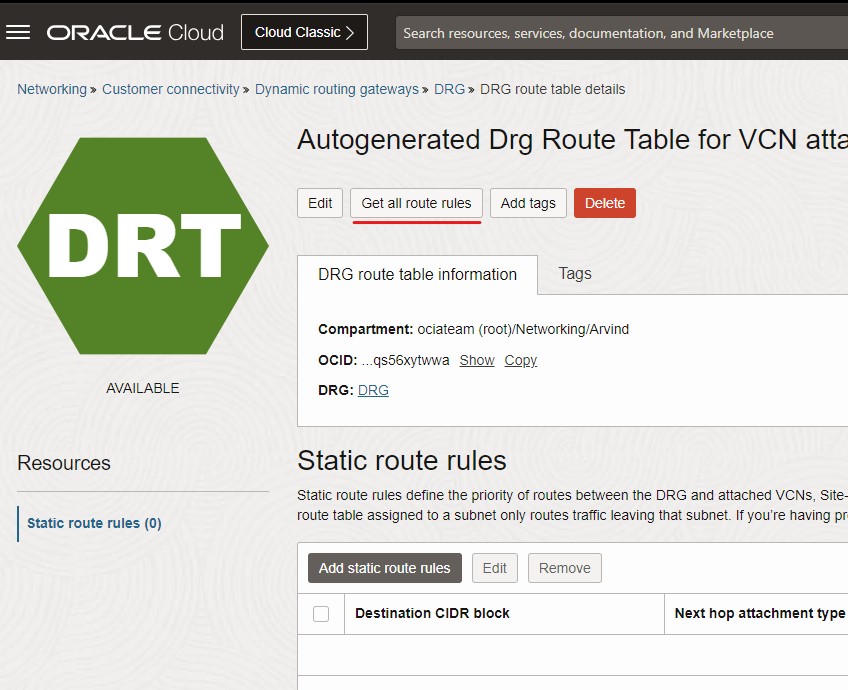Select Static route rules (0) resource
The width and height of the screenshot is (848, 690).
(95, 523)
